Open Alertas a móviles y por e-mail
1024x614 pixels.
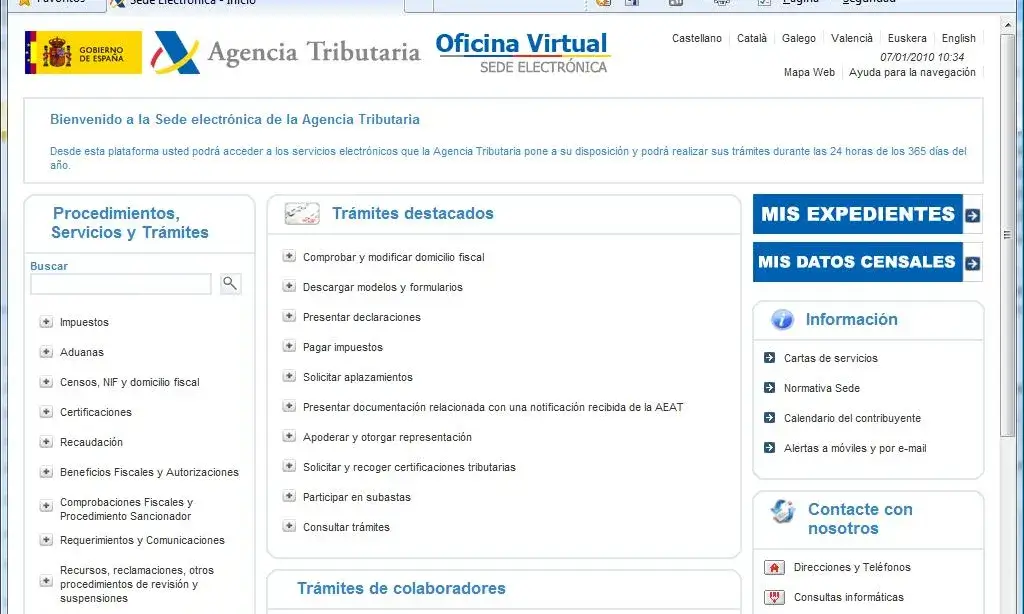point(855,448)
